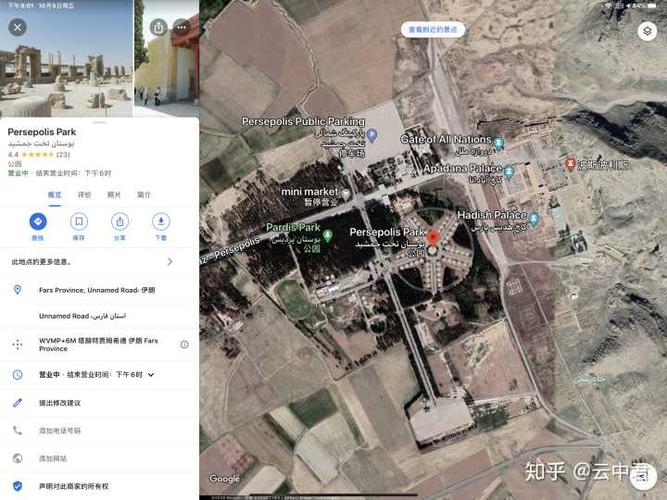
Task: Start directions with the blue route button
Action: coord(38,222)
